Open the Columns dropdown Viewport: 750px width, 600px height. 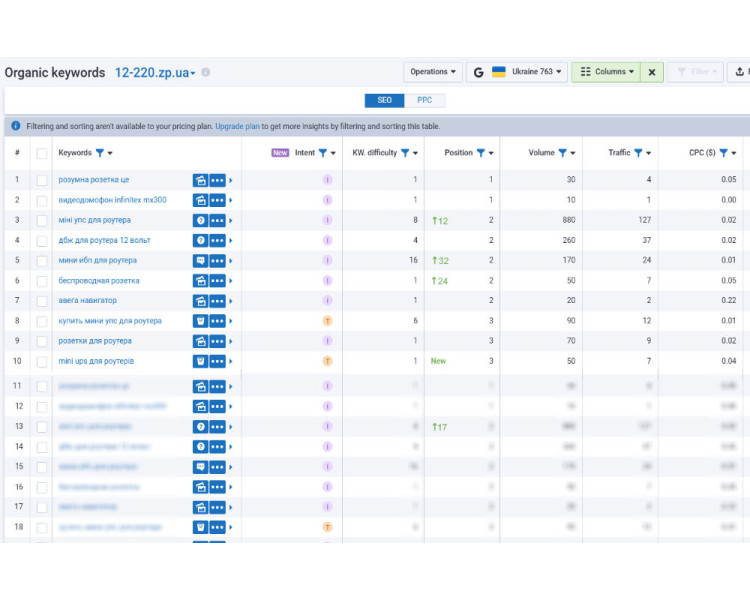point(607,72)
